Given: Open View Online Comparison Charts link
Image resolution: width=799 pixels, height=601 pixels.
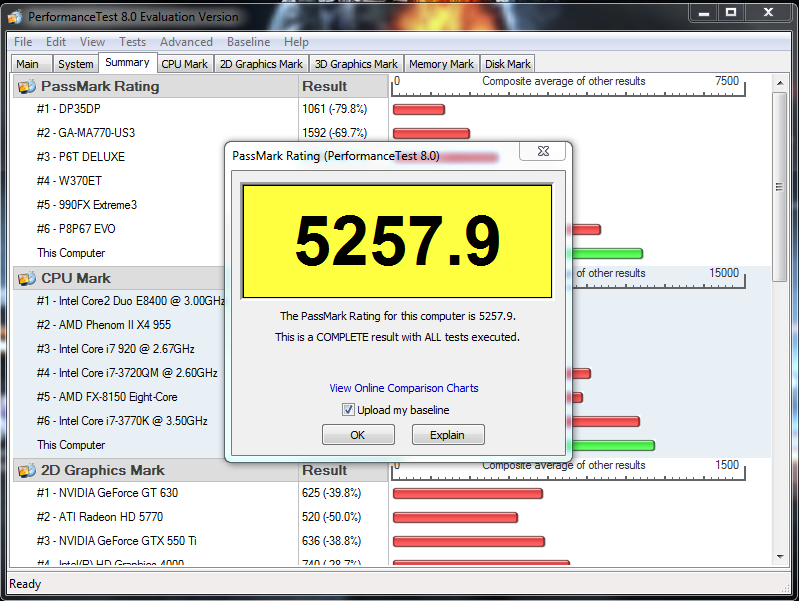Looking at the screenshot, I should tap(404, 388).
